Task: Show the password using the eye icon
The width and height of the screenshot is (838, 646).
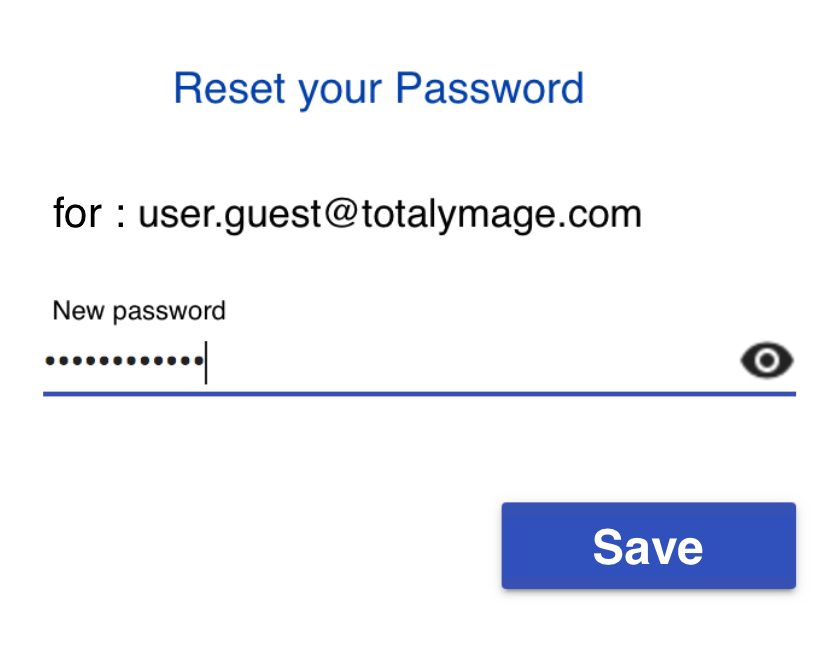Action: point(766,361)
